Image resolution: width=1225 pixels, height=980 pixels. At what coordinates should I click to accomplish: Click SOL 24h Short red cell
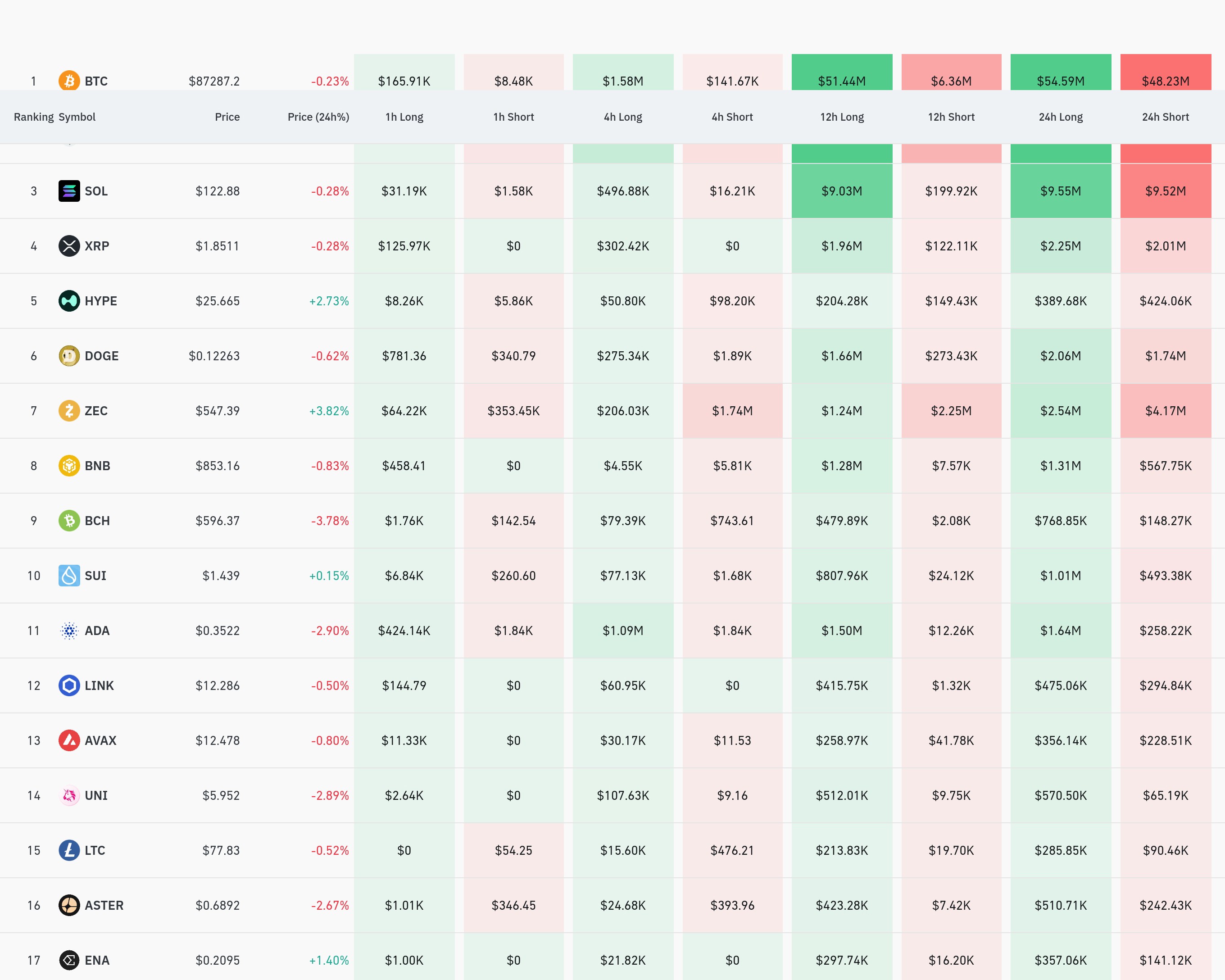pyautogui.click(x=1165, y=191)
